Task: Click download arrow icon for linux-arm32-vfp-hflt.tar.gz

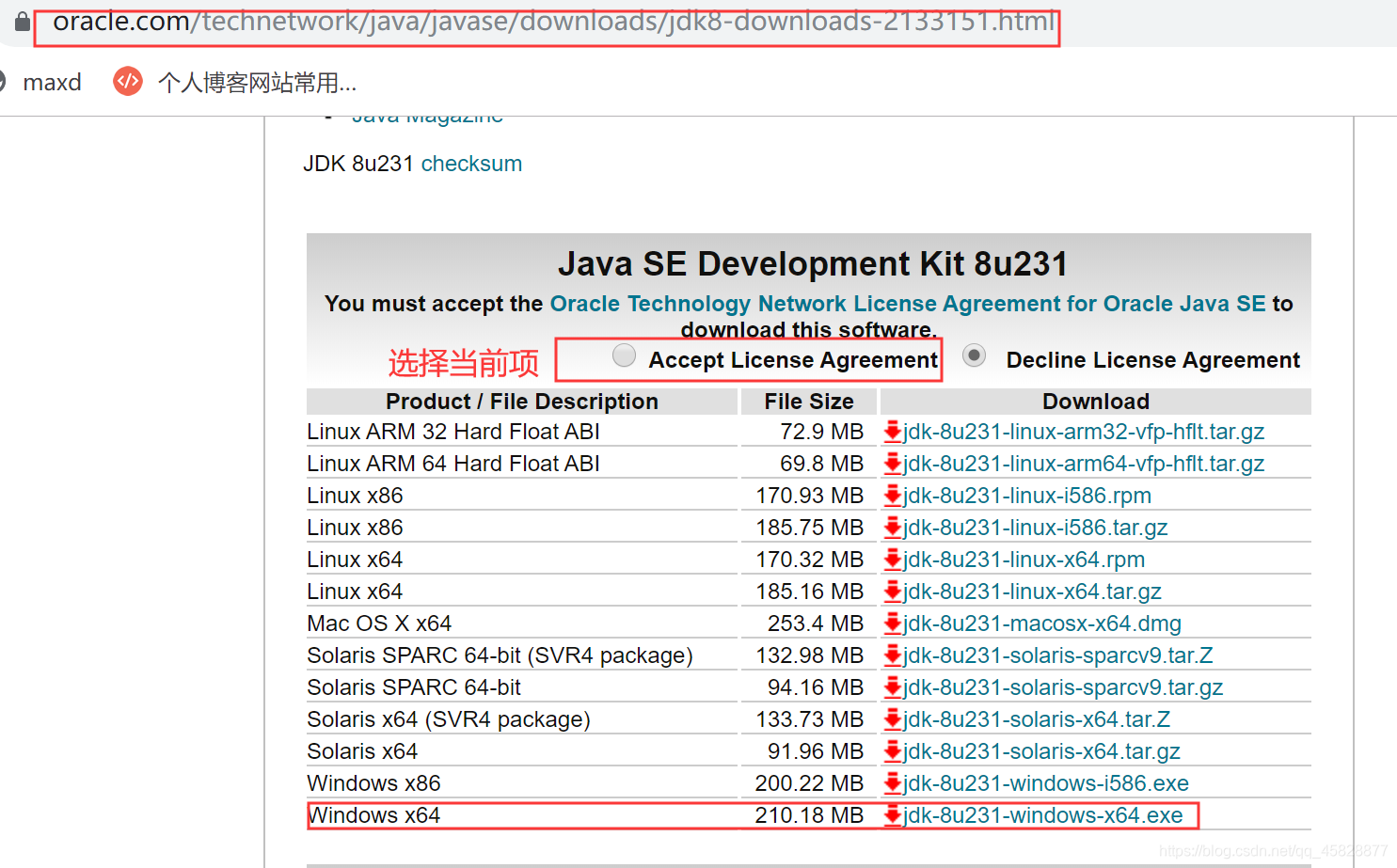Action: tap(893, 432)
